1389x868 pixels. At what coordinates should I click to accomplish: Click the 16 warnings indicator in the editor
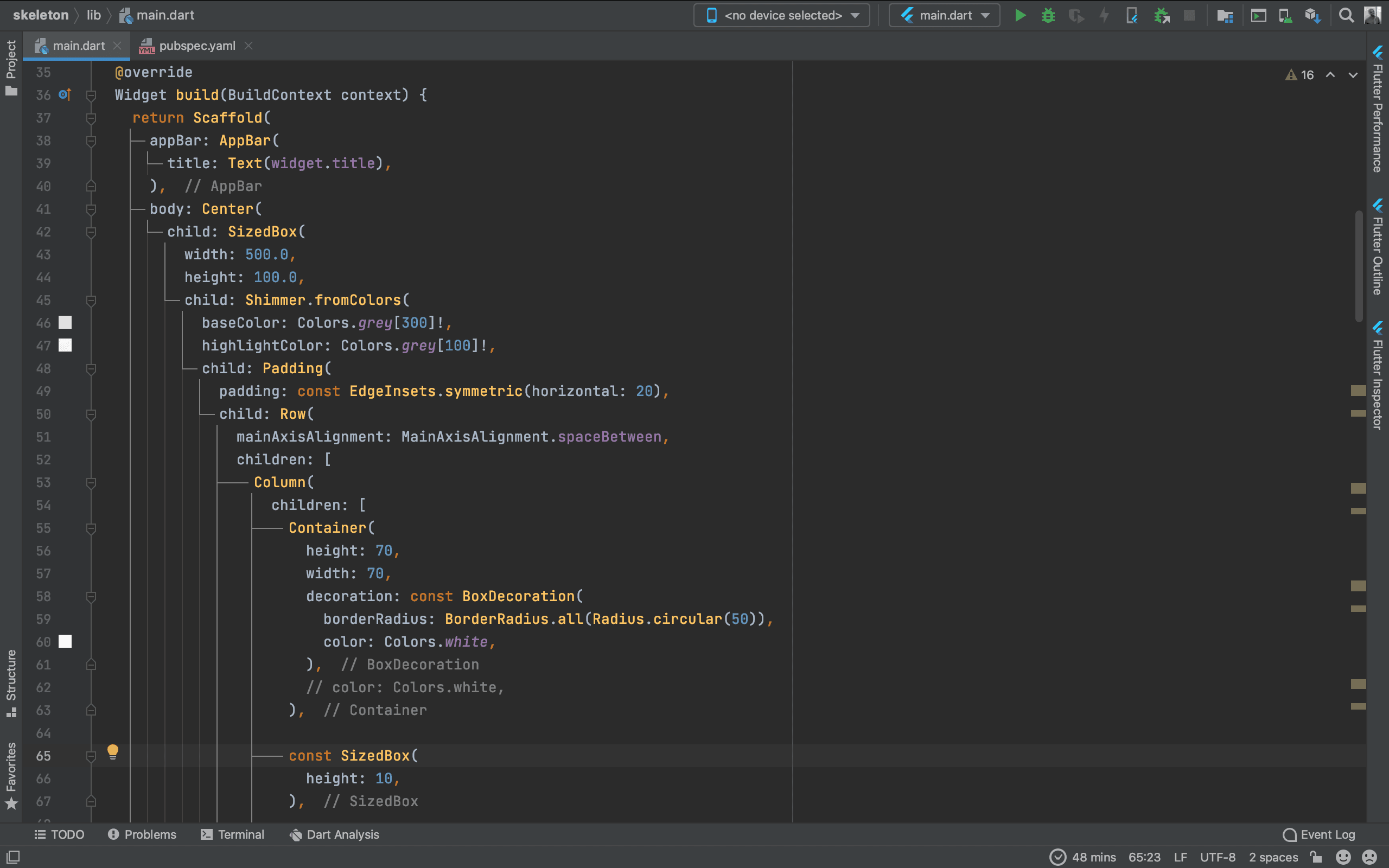click(1300, 75)
